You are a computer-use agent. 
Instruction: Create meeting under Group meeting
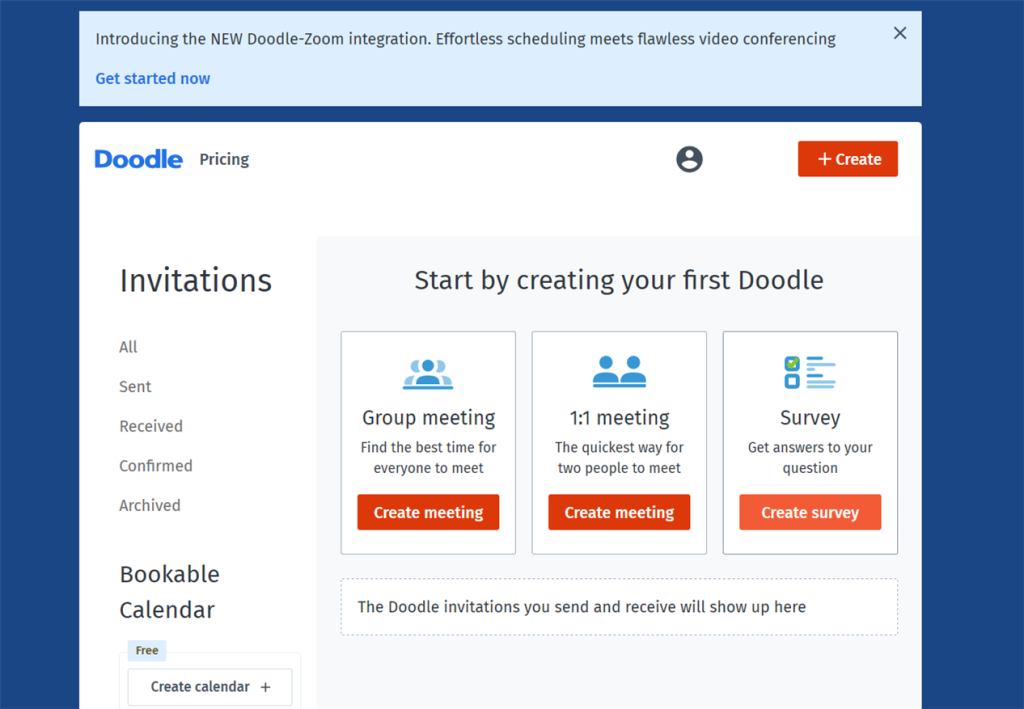428,512
